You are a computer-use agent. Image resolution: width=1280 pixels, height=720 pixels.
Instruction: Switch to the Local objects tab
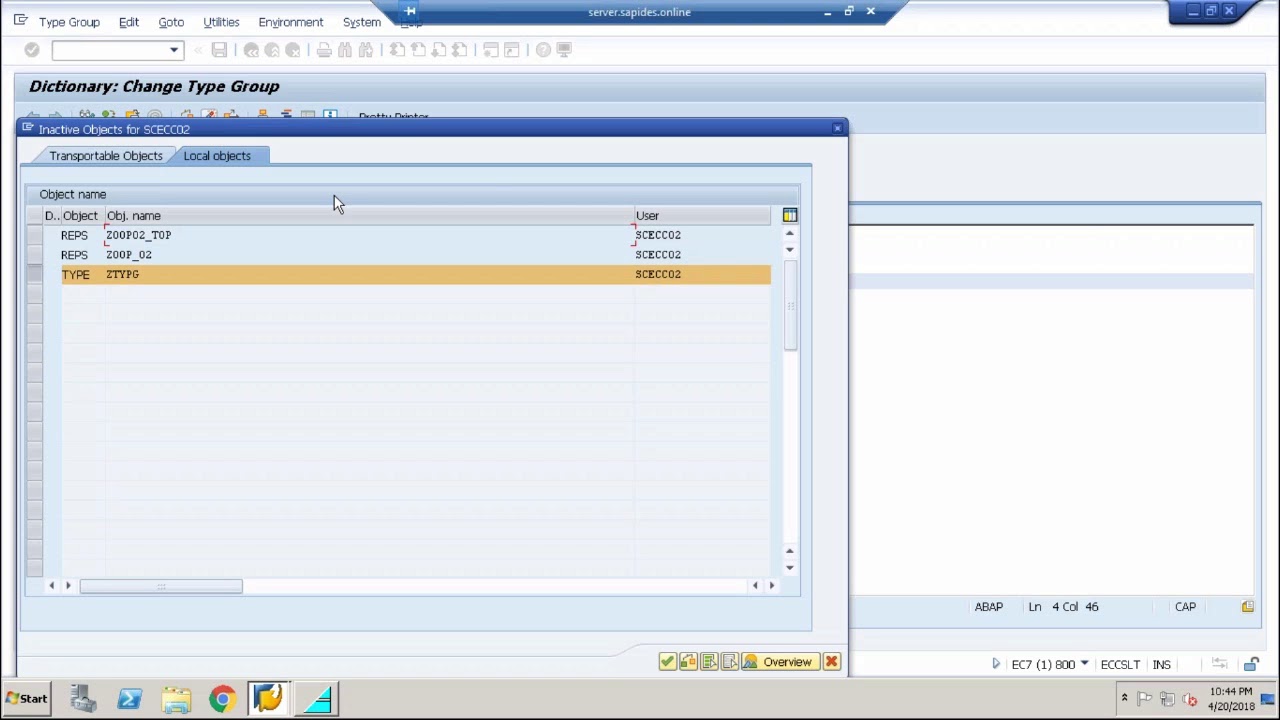[217, 156]
